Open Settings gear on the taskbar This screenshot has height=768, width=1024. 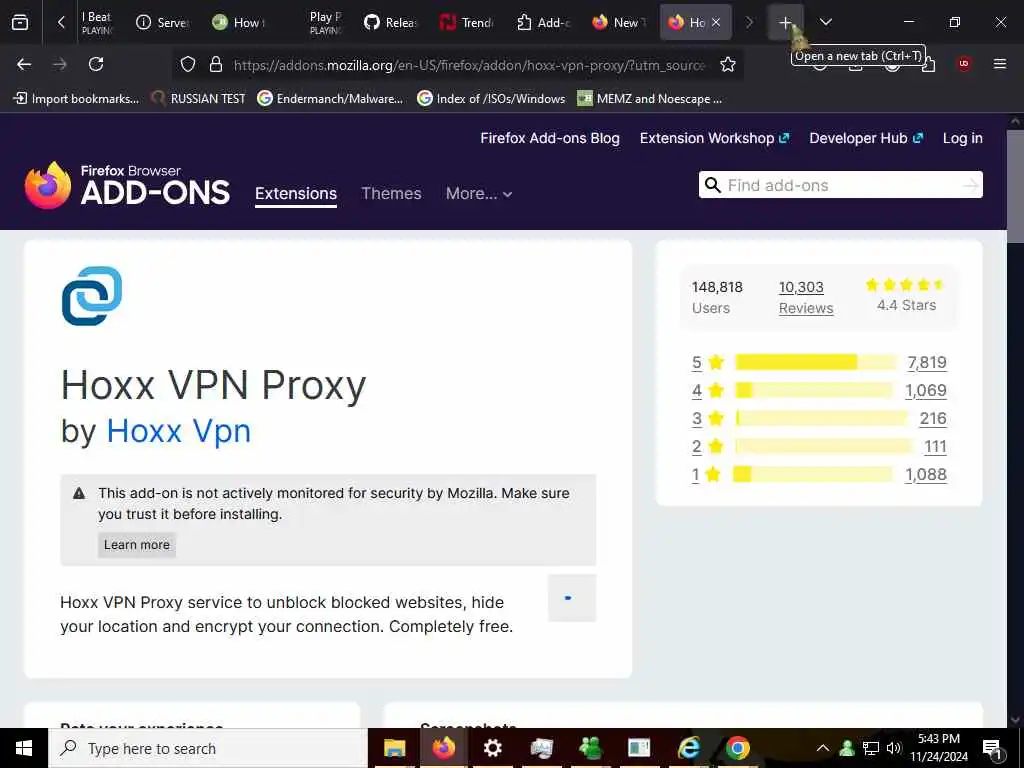[492, 748]
